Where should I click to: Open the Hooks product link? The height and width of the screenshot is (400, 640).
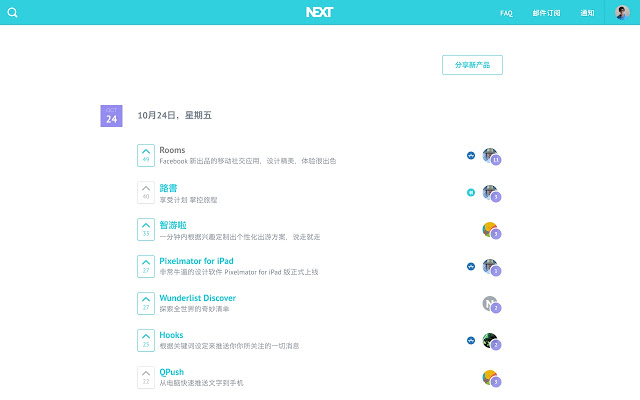tap(171, 335)
